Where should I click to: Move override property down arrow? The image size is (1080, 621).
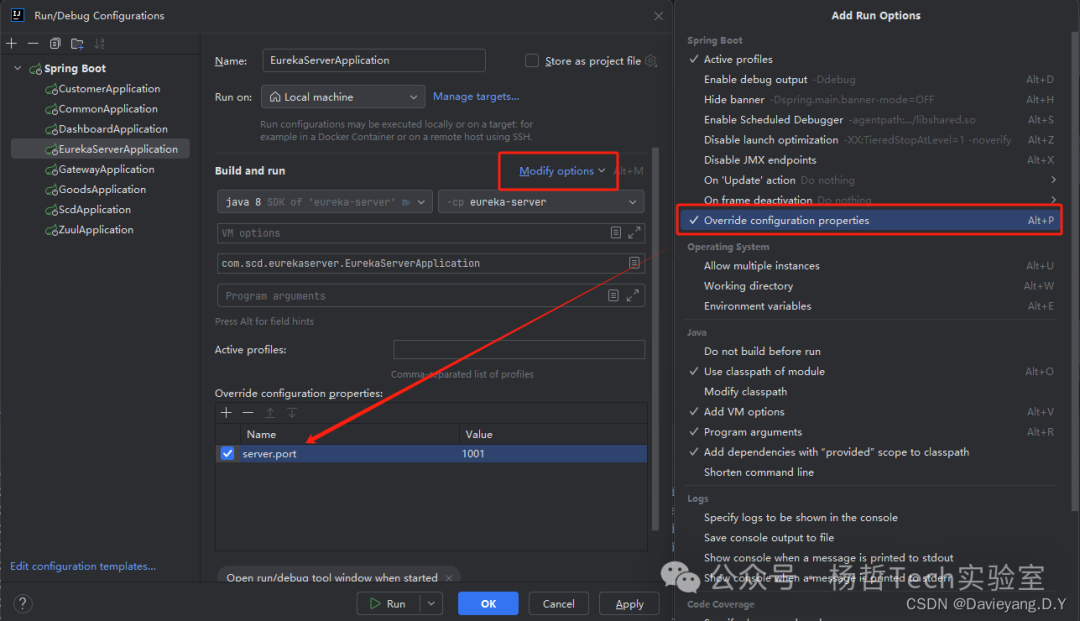tap(292, 412)
